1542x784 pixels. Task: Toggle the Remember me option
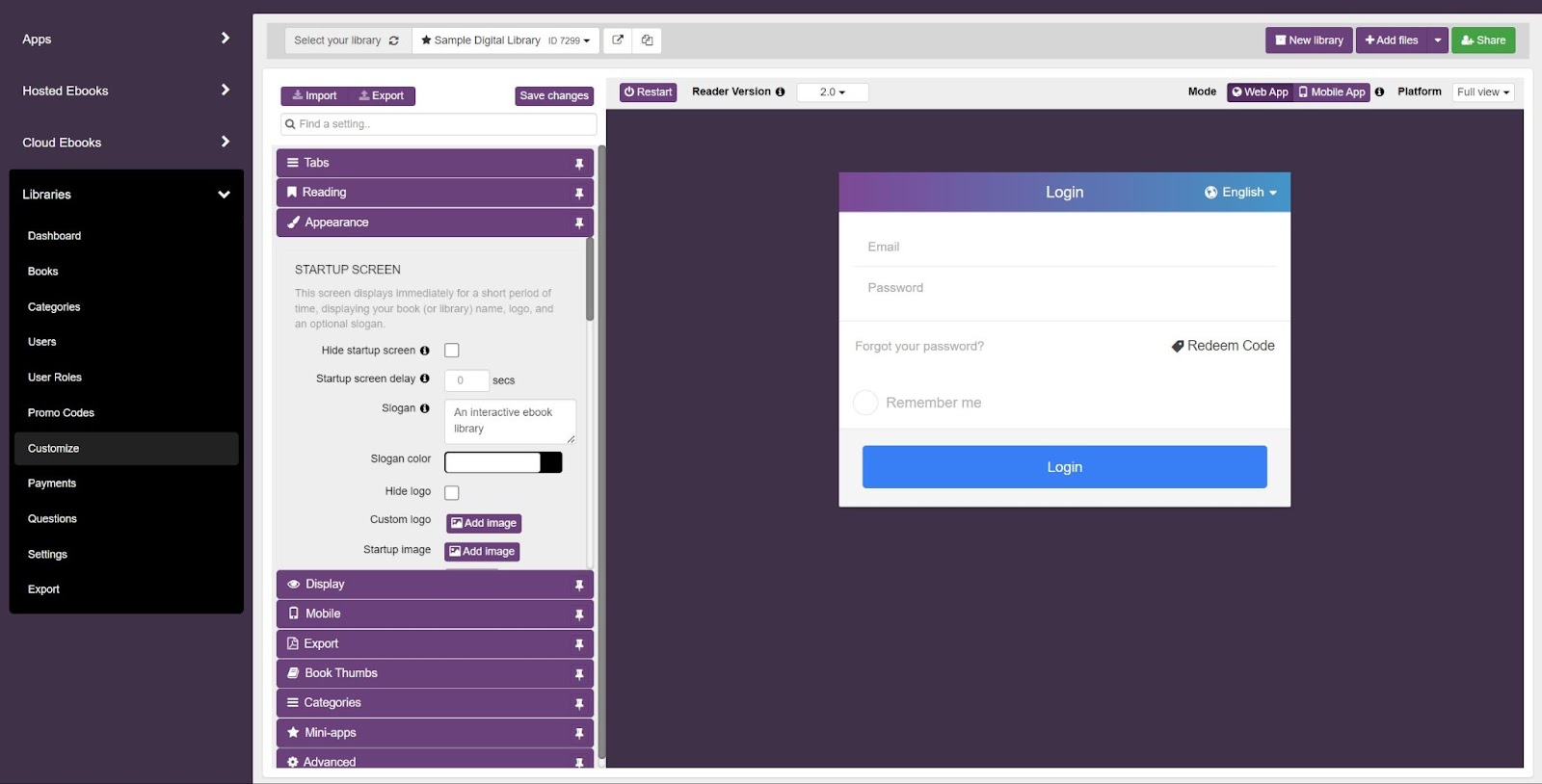coord(865,403)
